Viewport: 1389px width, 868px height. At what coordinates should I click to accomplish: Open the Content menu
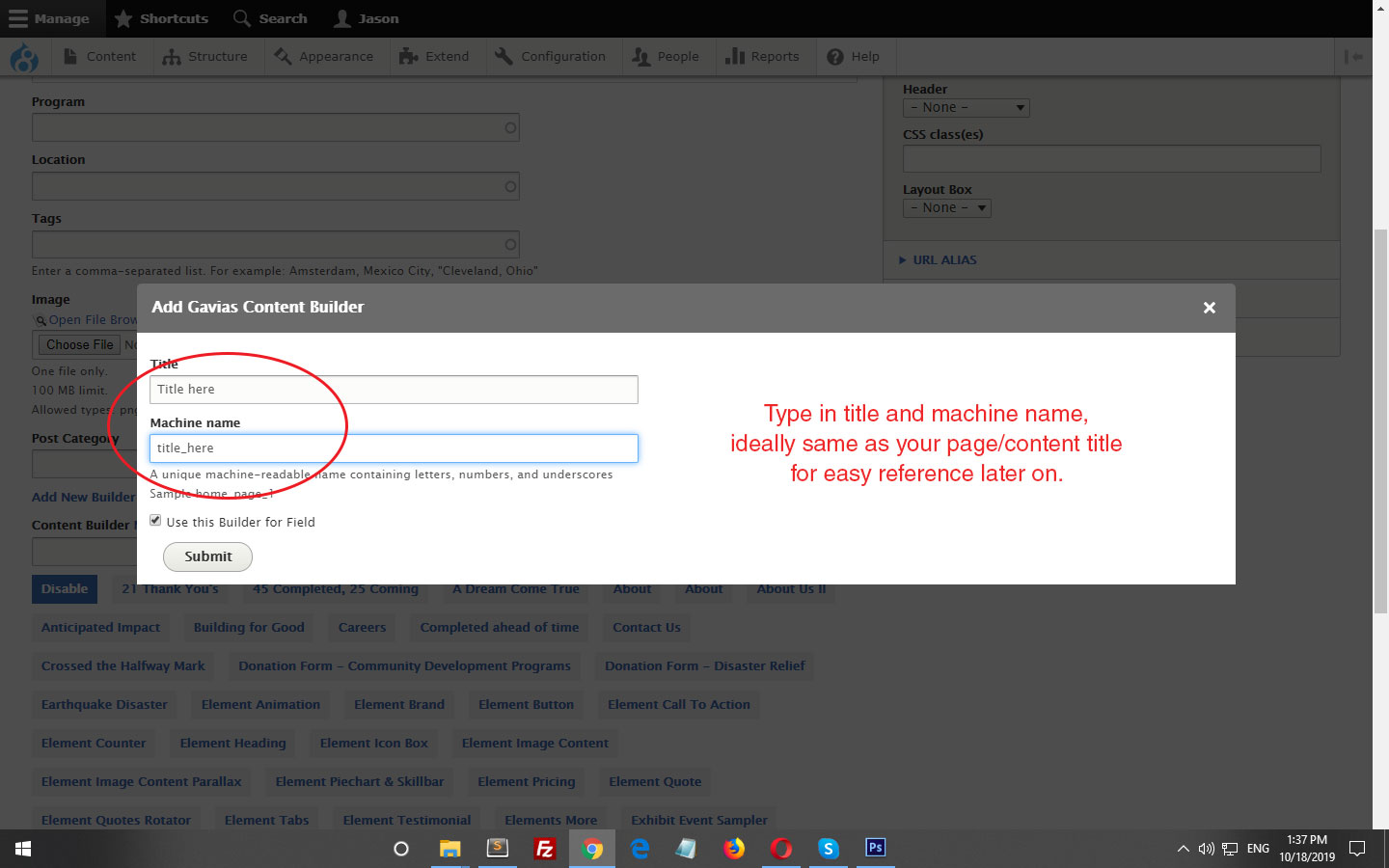(100, 57)
